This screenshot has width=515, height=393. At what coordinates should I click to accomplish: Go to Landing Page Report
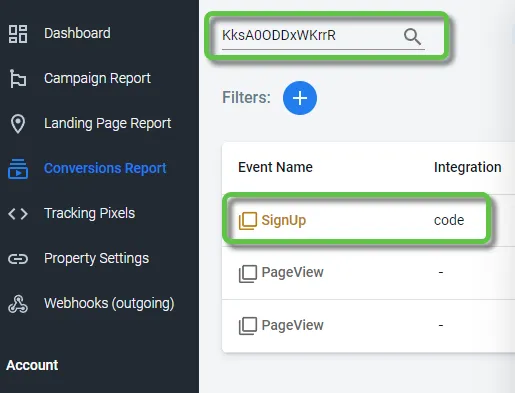point(107,123)
